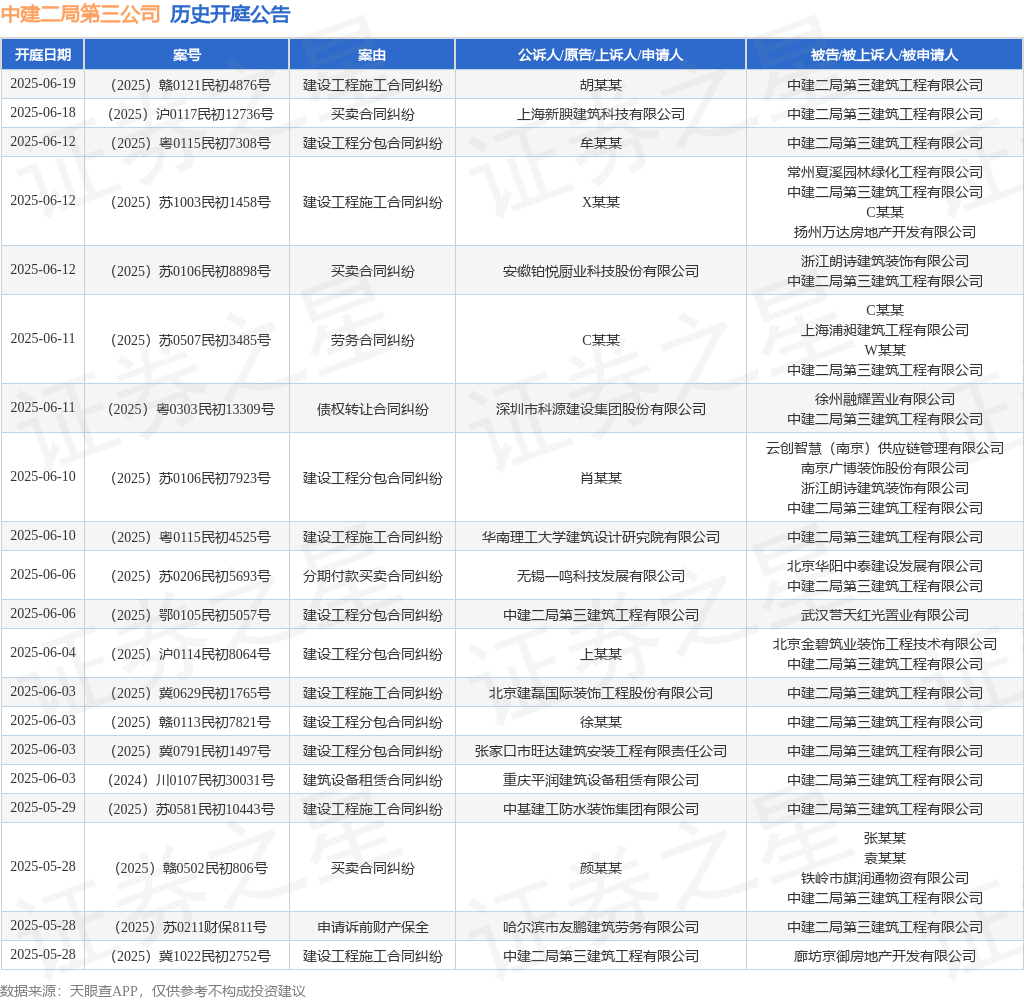Click defendant 北京金碧筑业装饰工程技术有限公司

click(885, 644)
